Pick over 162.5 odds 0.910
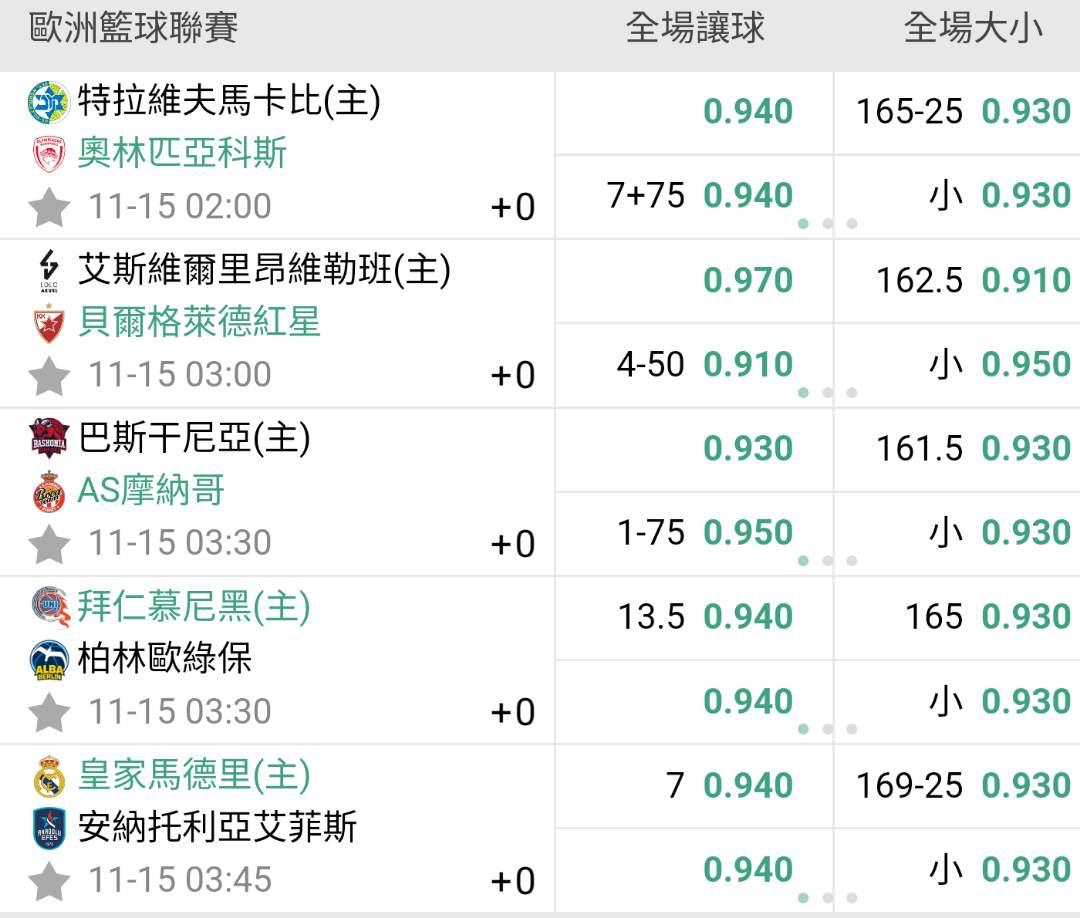The image size is (1080, 918). [972, 280]
